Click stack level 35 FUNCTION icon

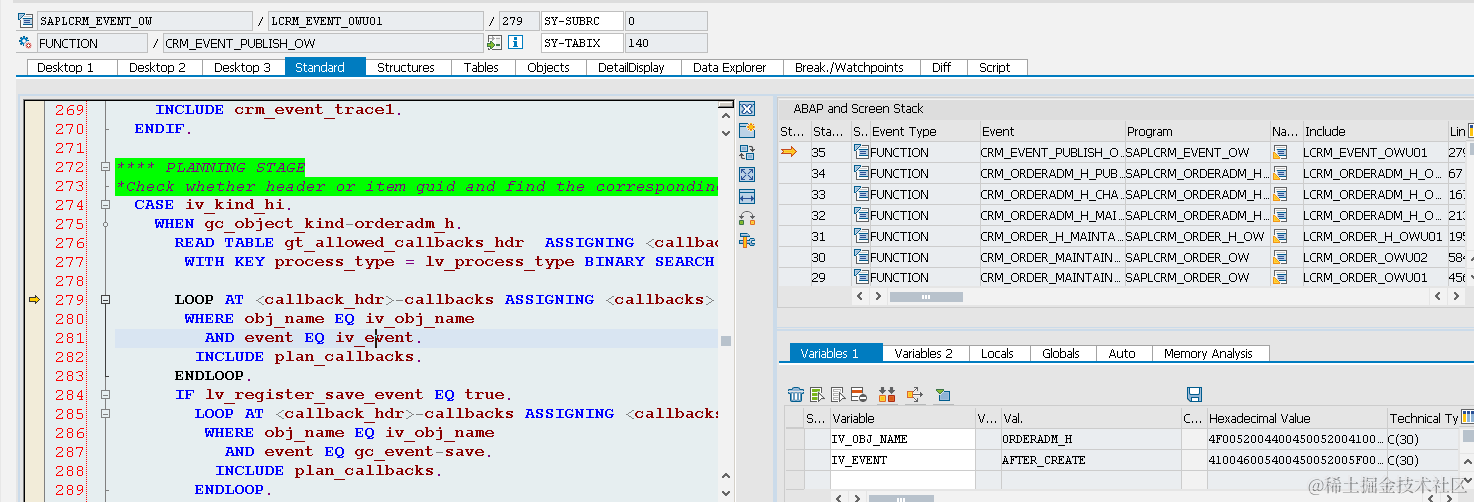pyautogui.click(x=861, y=152)
